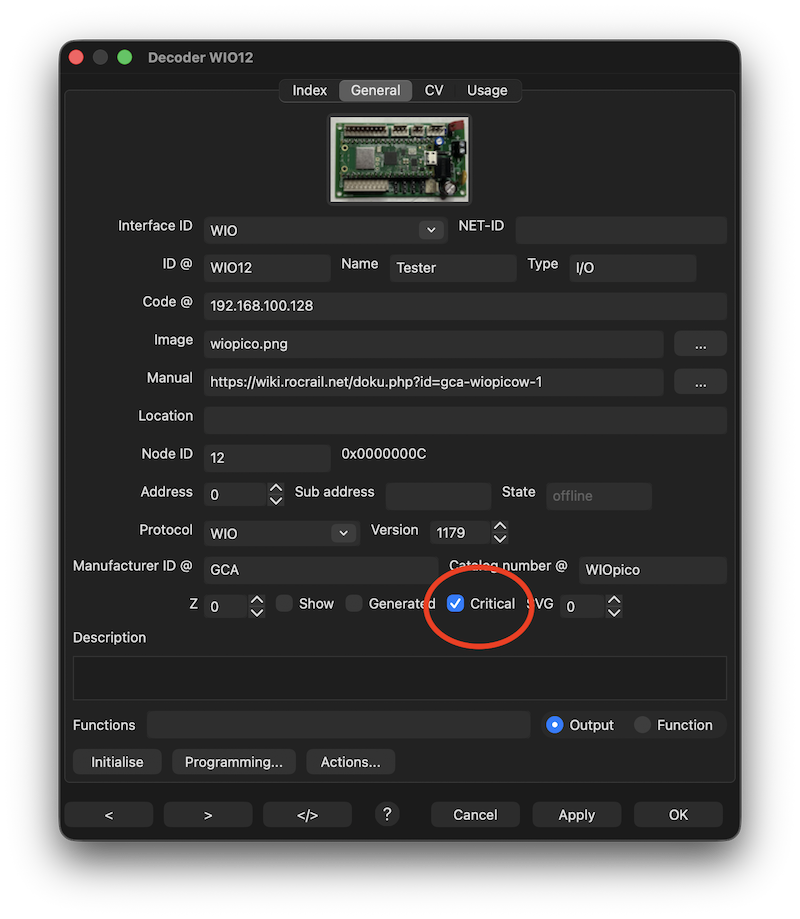Viewport: 800px width, 919px height.
Task: Increase the Version stepper value
Action: pyautogui.click(x=501, y=526)
